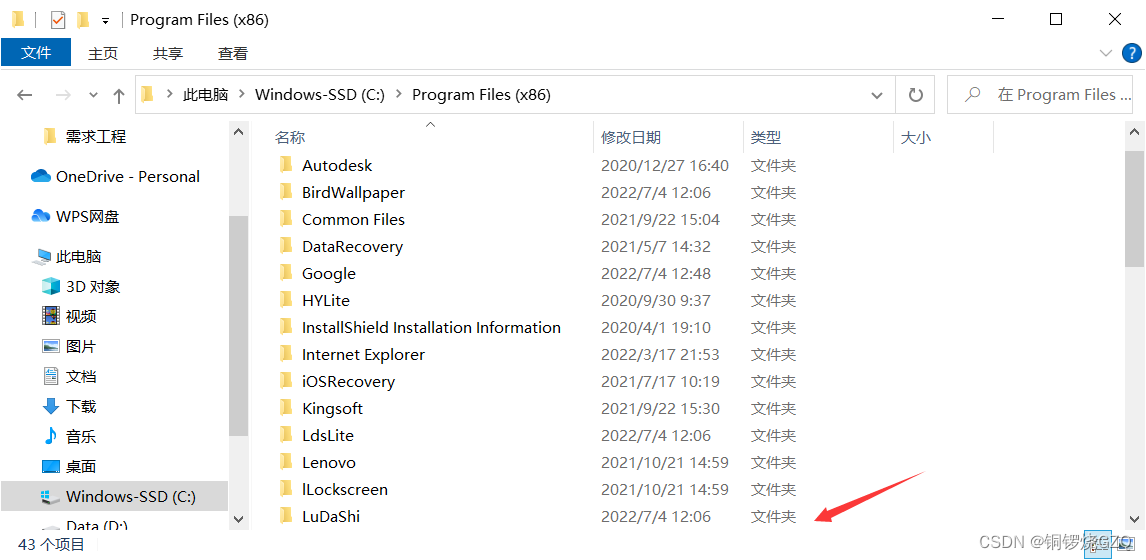Select Windows-SSD (C:) drive in sidebar
Screen dimensions: 1146x560
click(114, 496)
